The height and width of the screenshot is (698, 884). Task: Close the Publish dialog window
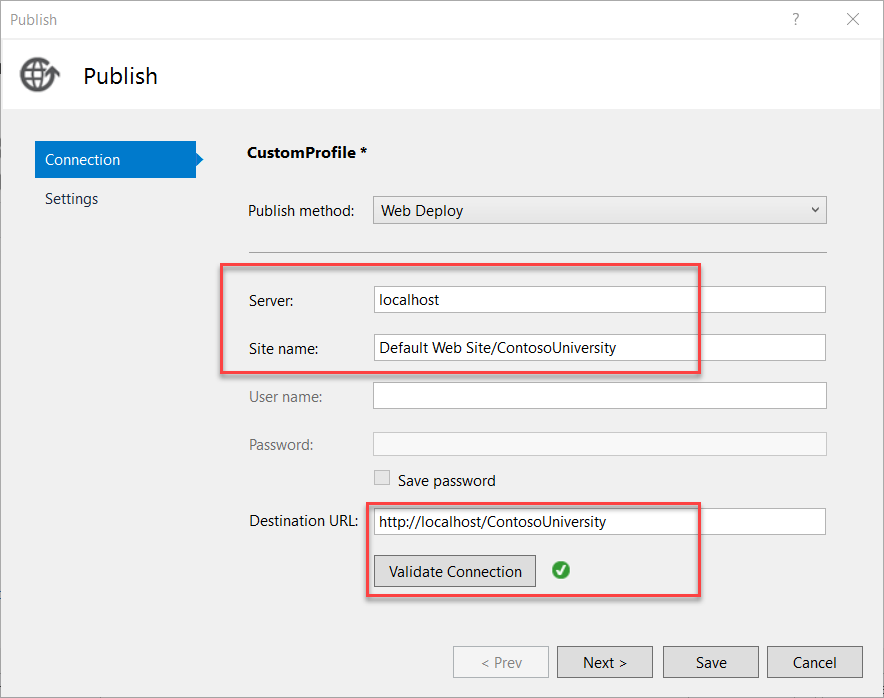(852, 19)
